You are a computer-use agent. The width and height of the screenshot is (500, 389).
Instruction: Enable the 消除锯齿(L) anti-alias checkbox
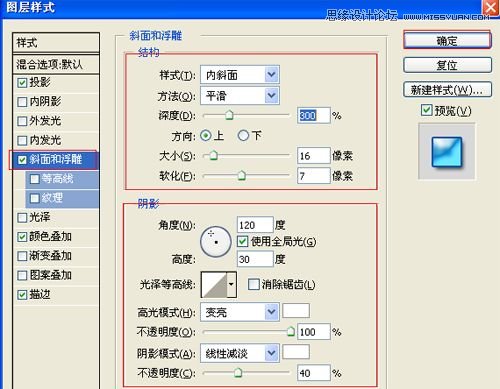[253, 284]
